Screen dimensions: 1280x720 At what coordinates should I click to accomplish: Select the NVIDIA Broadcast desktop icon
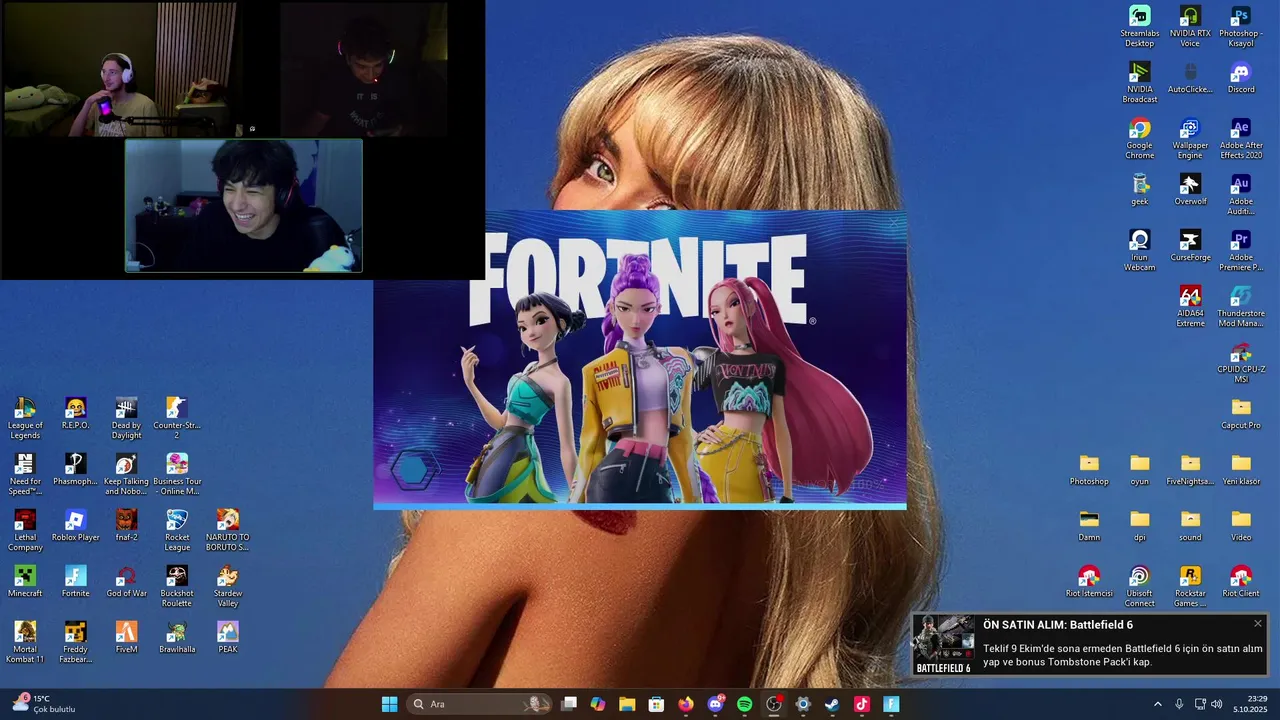[1139, 82]
